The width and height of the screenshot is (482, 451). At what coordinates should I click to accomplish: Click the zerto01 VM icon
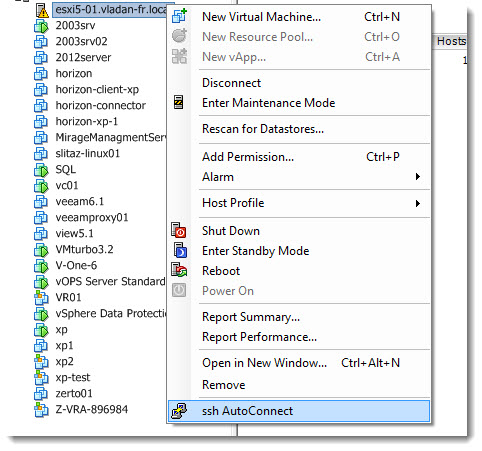41,394
